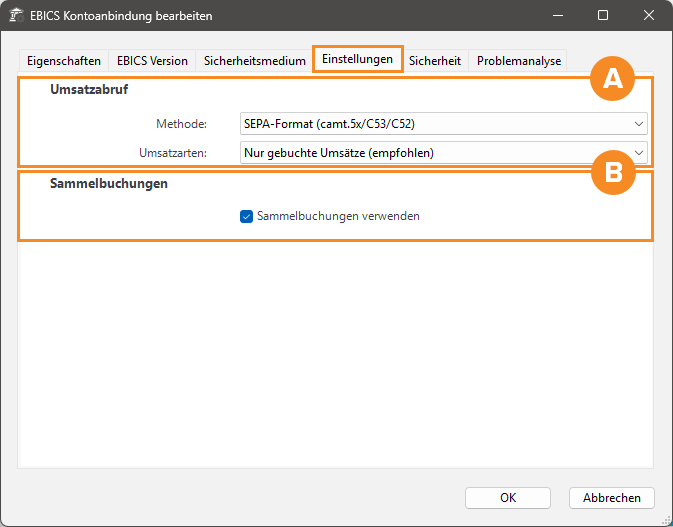
Task: Select the Einstellungen tab
Action: click(x=357, y=60)
